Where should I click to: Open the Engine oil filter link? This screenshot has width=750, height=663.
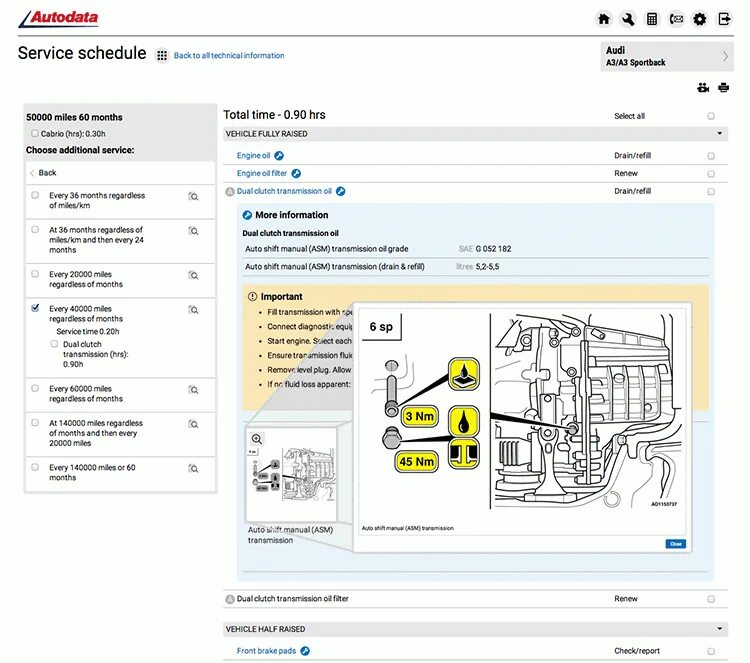pos(262,173)
